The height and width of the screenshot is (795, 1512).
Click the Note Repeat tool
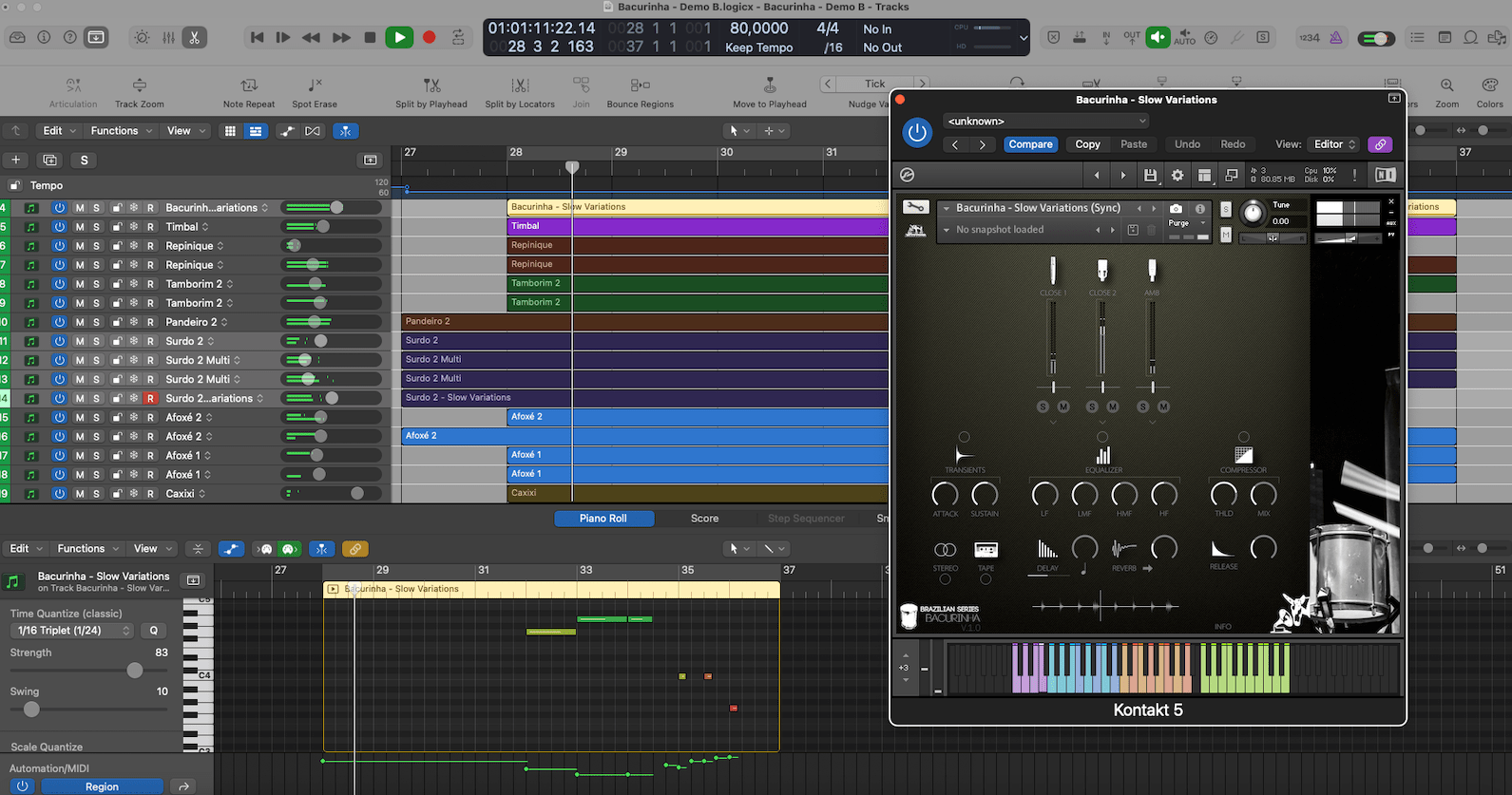pyautogui.click(x=249, y=92)
